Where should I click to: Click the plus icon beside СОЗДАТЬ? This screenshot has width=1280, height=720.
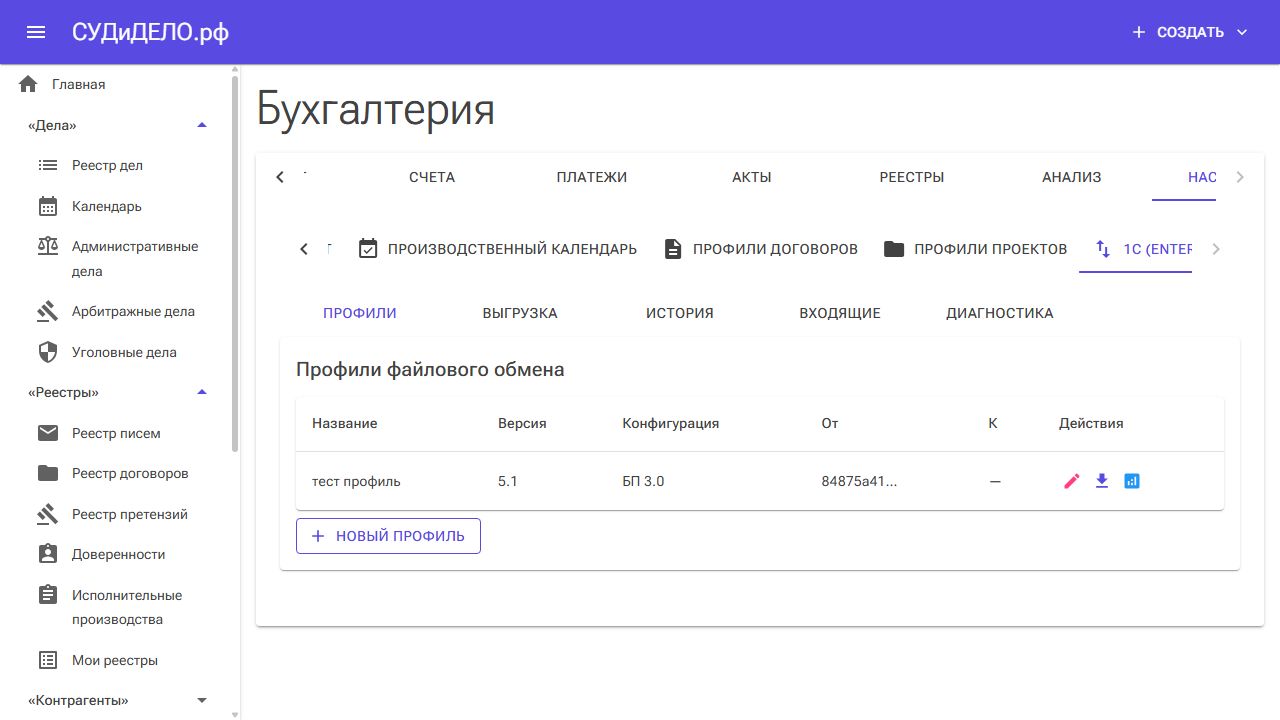[1138, 32]
